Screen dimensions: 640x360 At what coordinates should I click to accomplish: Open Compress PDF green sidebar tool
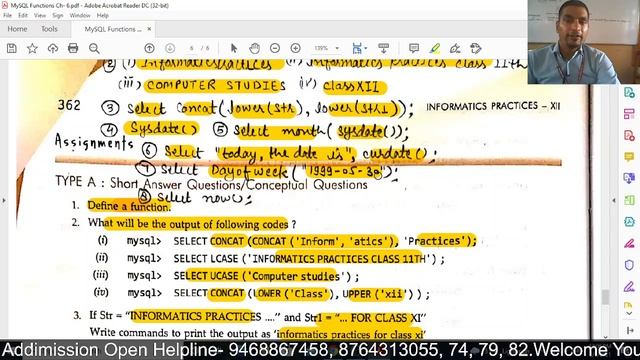click(629, 200)
